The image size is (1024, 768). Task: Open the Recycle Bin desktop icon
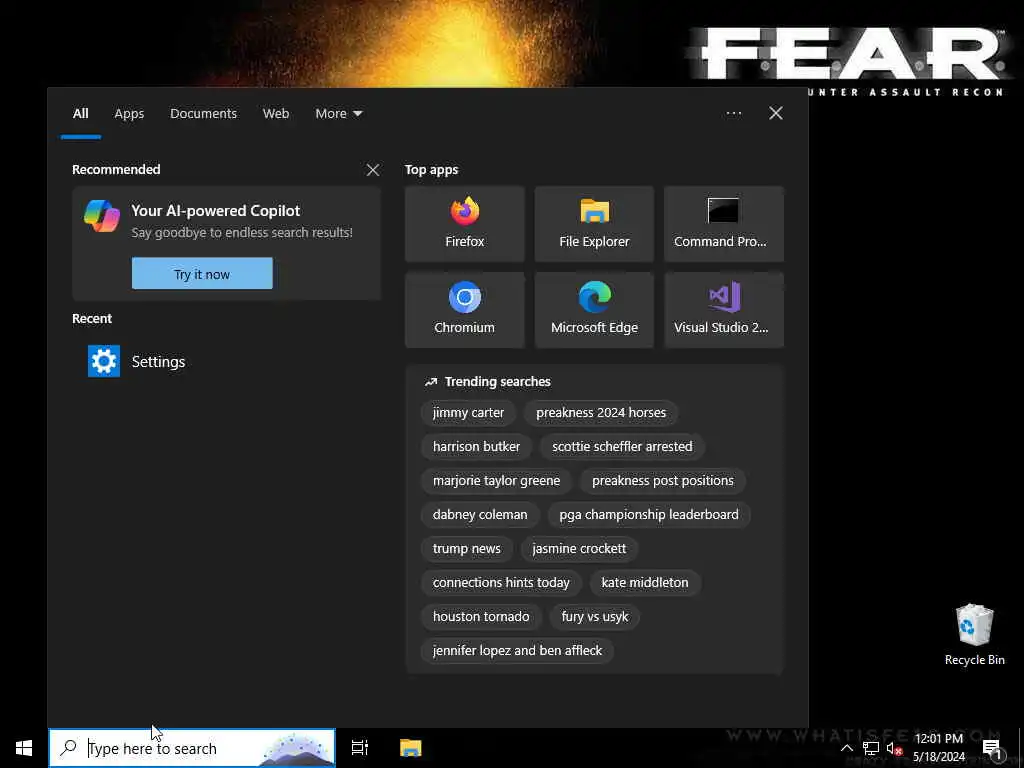coord(974,634)
